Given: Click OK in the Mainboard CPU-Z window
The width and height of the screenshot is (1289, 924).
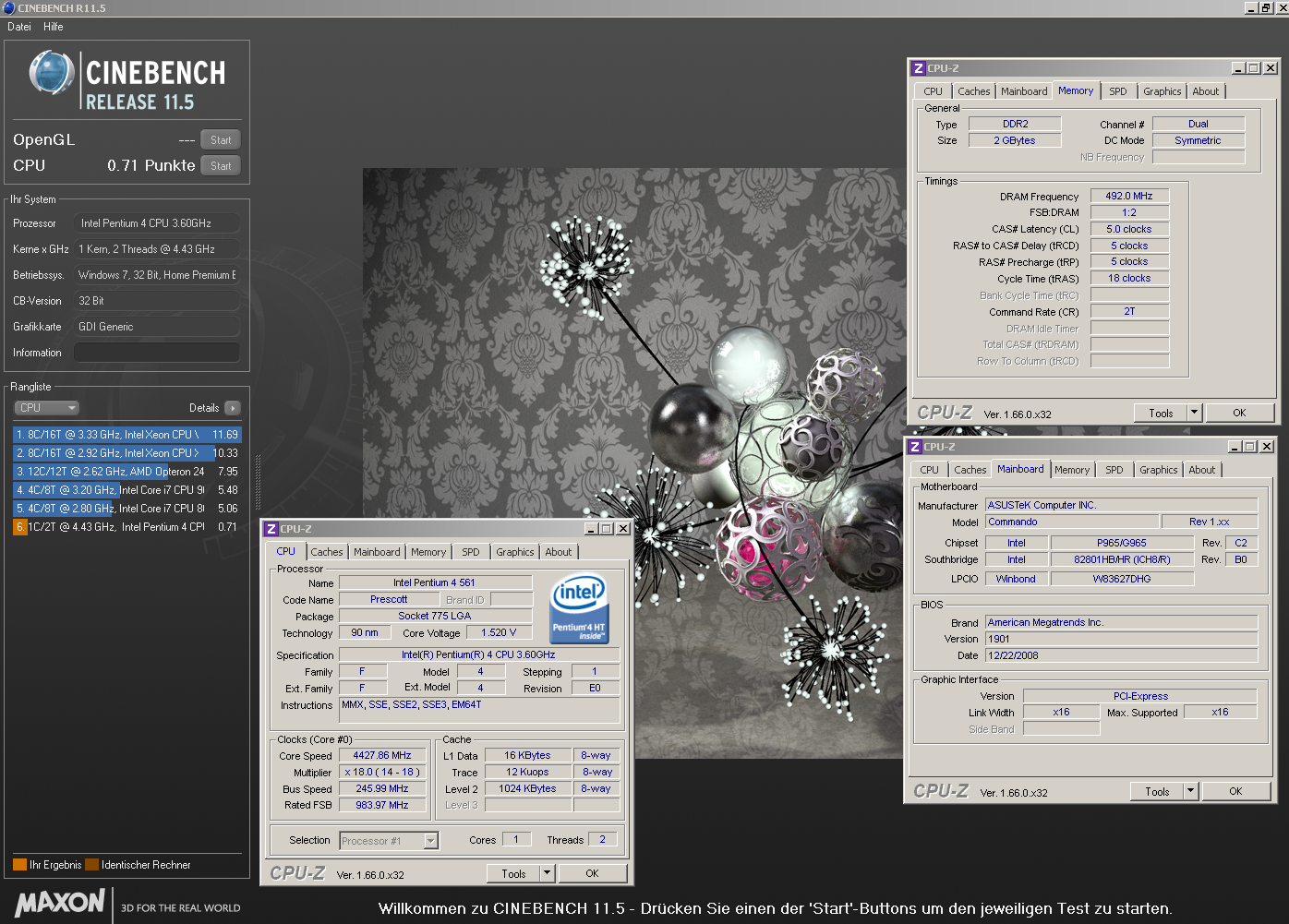Looking at the screenshot, I should point(1235,791).
